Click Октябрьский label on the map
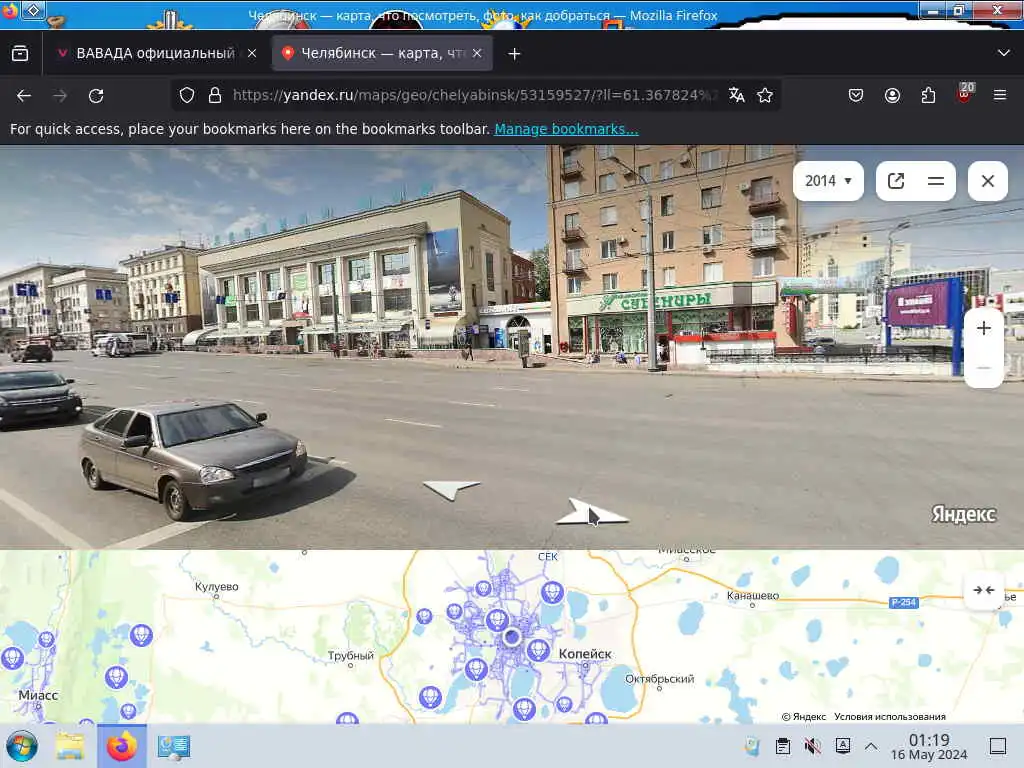Image resolution: width=1024 pixels, height=768 pixels. 660,679
